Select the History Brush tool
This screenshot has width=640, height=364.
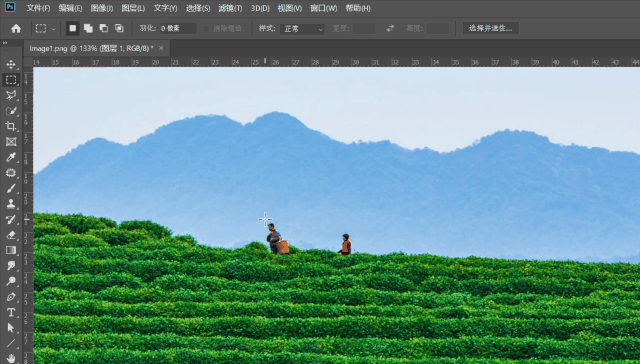(x=11, y=220)
